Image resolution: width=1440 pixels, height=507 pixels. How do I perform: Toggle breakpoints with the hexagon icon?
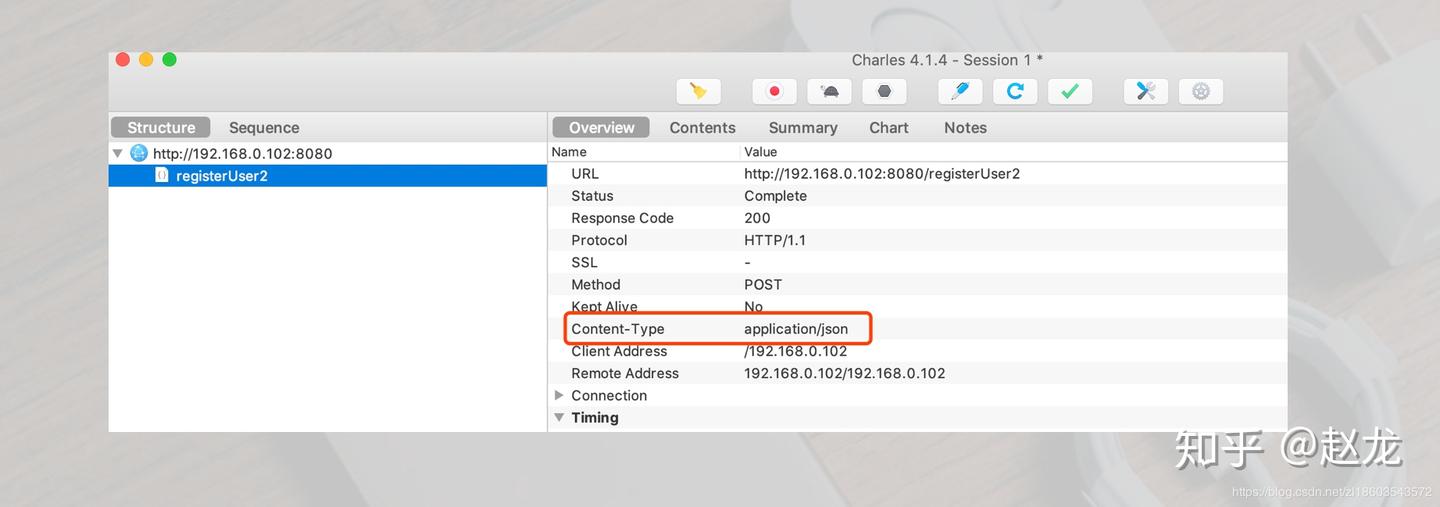click(x=884, y=91)
